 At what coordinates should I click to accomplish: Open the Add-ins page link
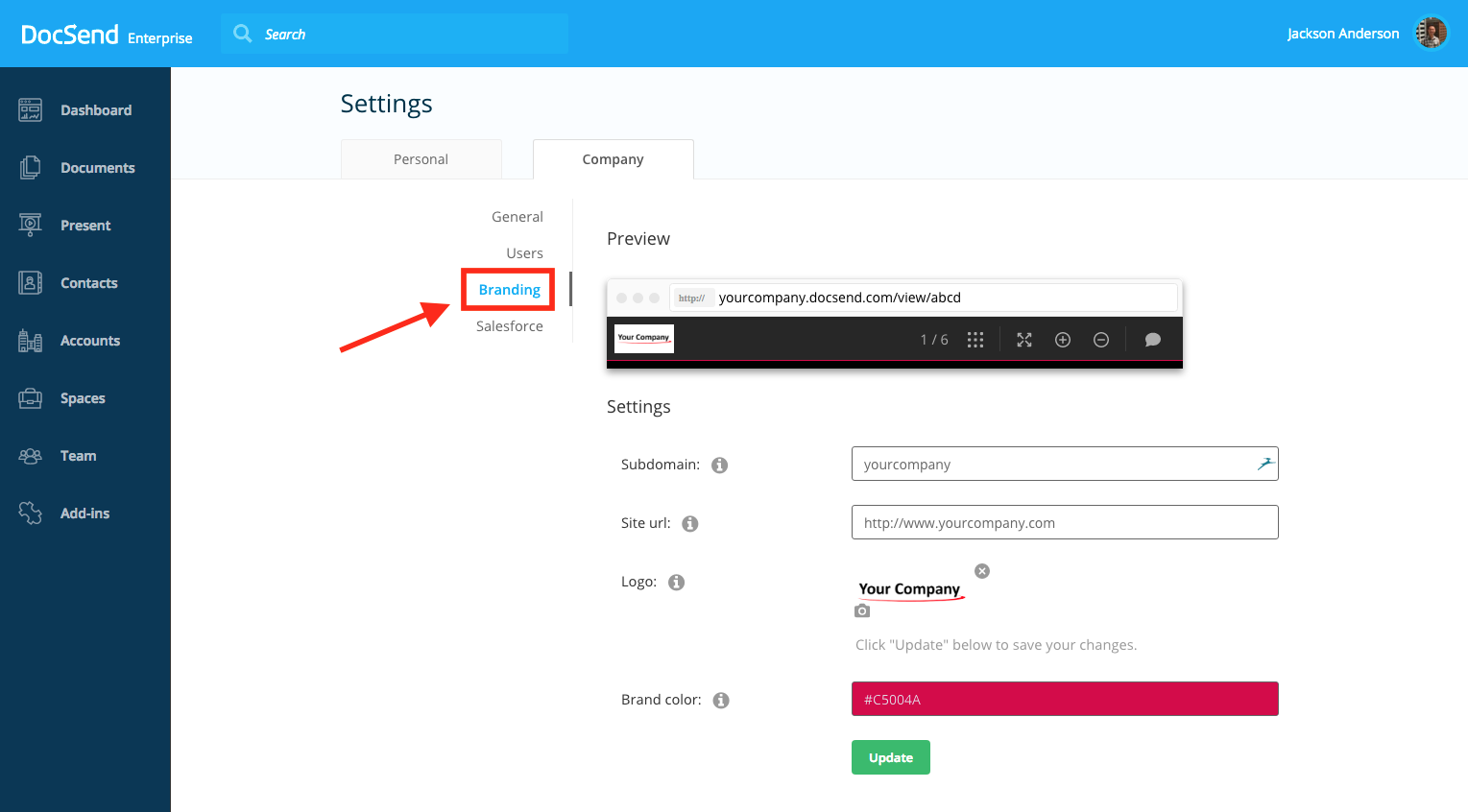(x=85, y=513)
